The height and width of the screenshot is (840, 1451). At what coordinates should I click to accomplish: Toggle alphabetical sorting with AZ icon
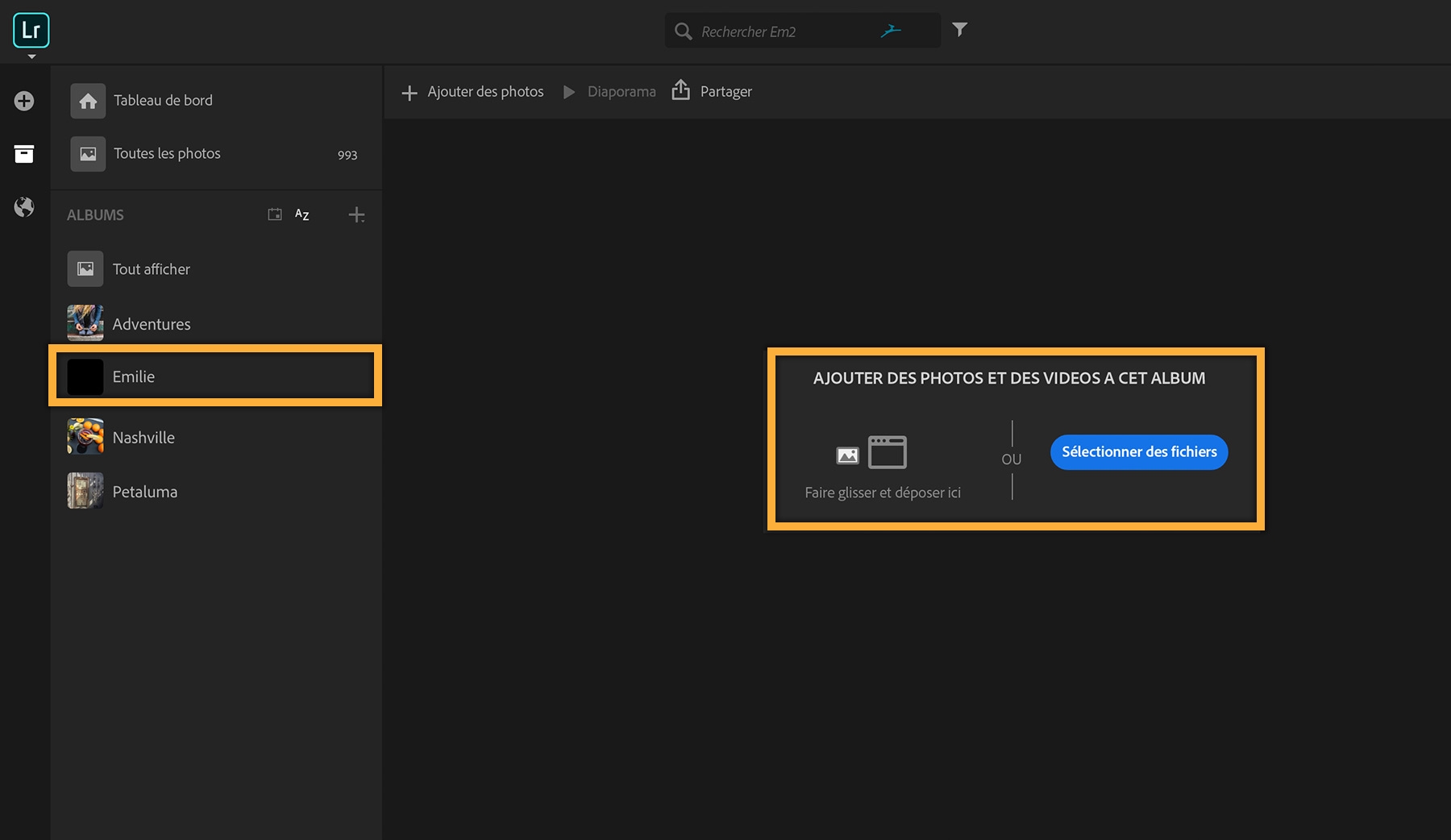[301, 214]
